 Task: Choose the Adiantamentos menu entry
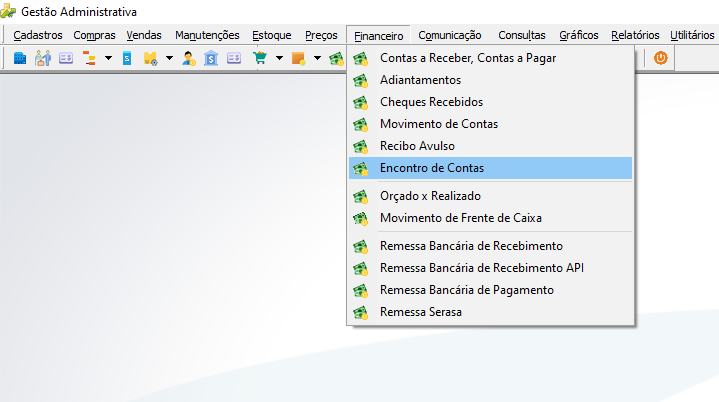pyautogui.click(x=490, y=80)
